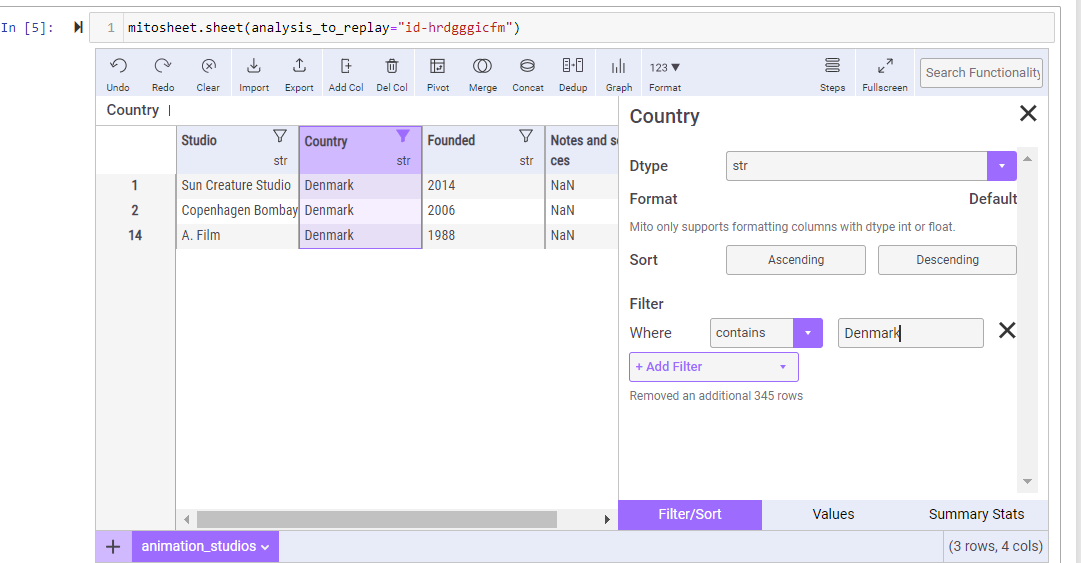Toggle the Studio column filter icon

280,136
